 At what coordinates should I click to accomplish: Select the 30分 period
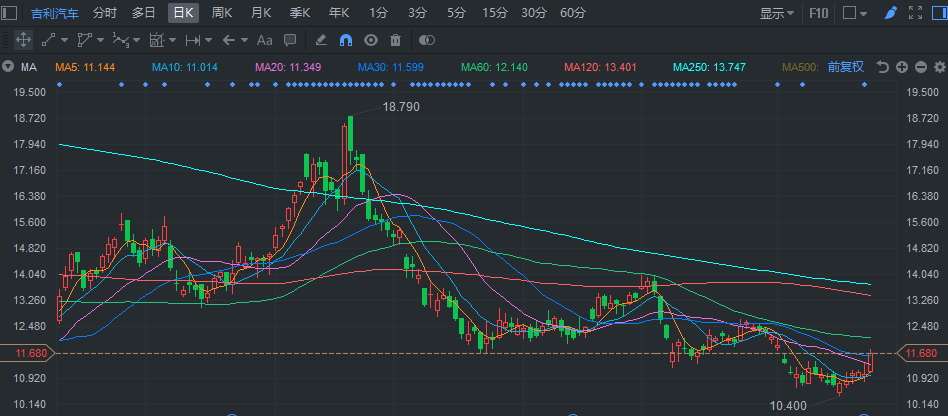[x=534, y=13]
